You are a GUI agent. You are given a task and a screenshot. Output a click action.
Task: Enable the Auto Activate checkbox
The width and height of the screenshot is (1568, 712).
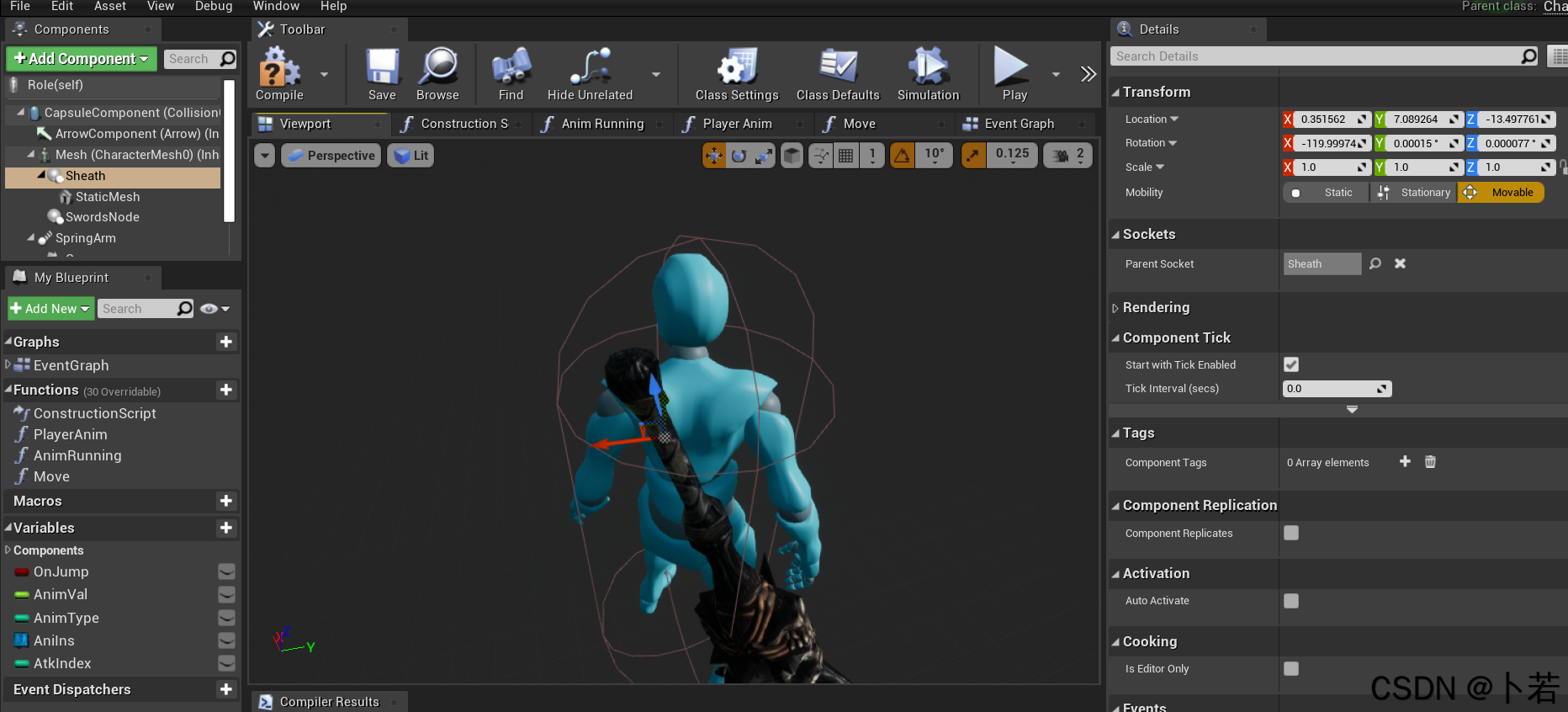click(1291, 601)
